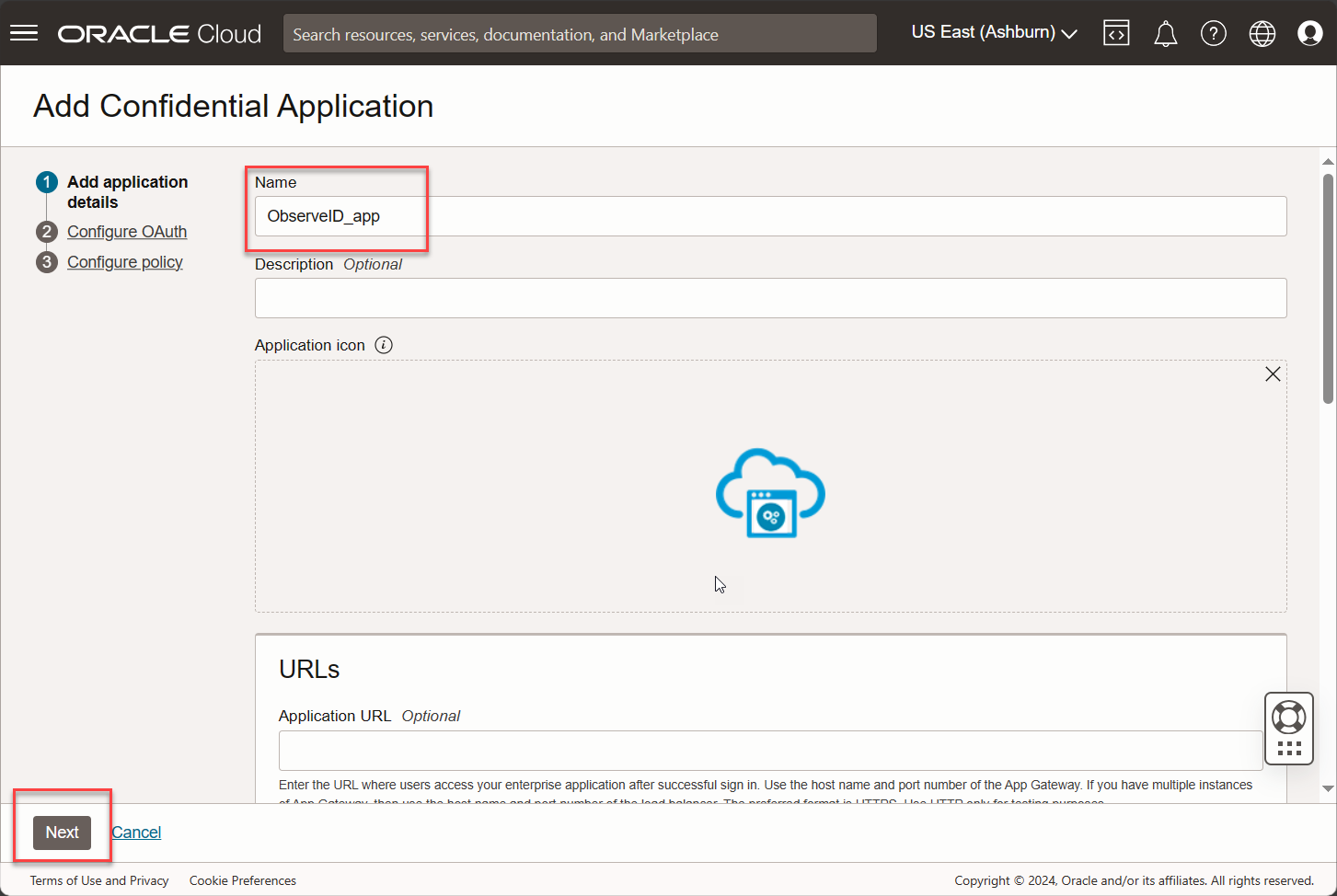Viewport: 1337px width, 896px height.
Task: Remove the application icon with X
Action: tap(1273, 373)
